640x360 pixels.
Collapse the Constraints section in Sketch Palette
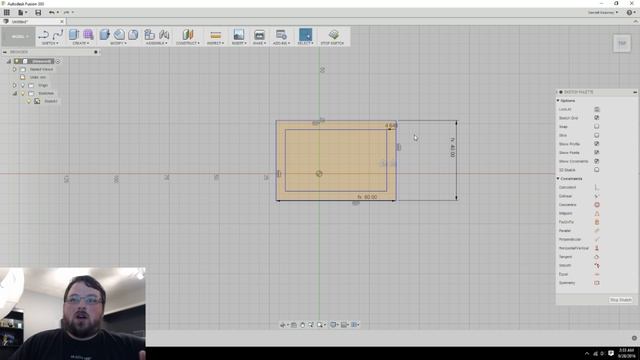(x=558, y=179)
